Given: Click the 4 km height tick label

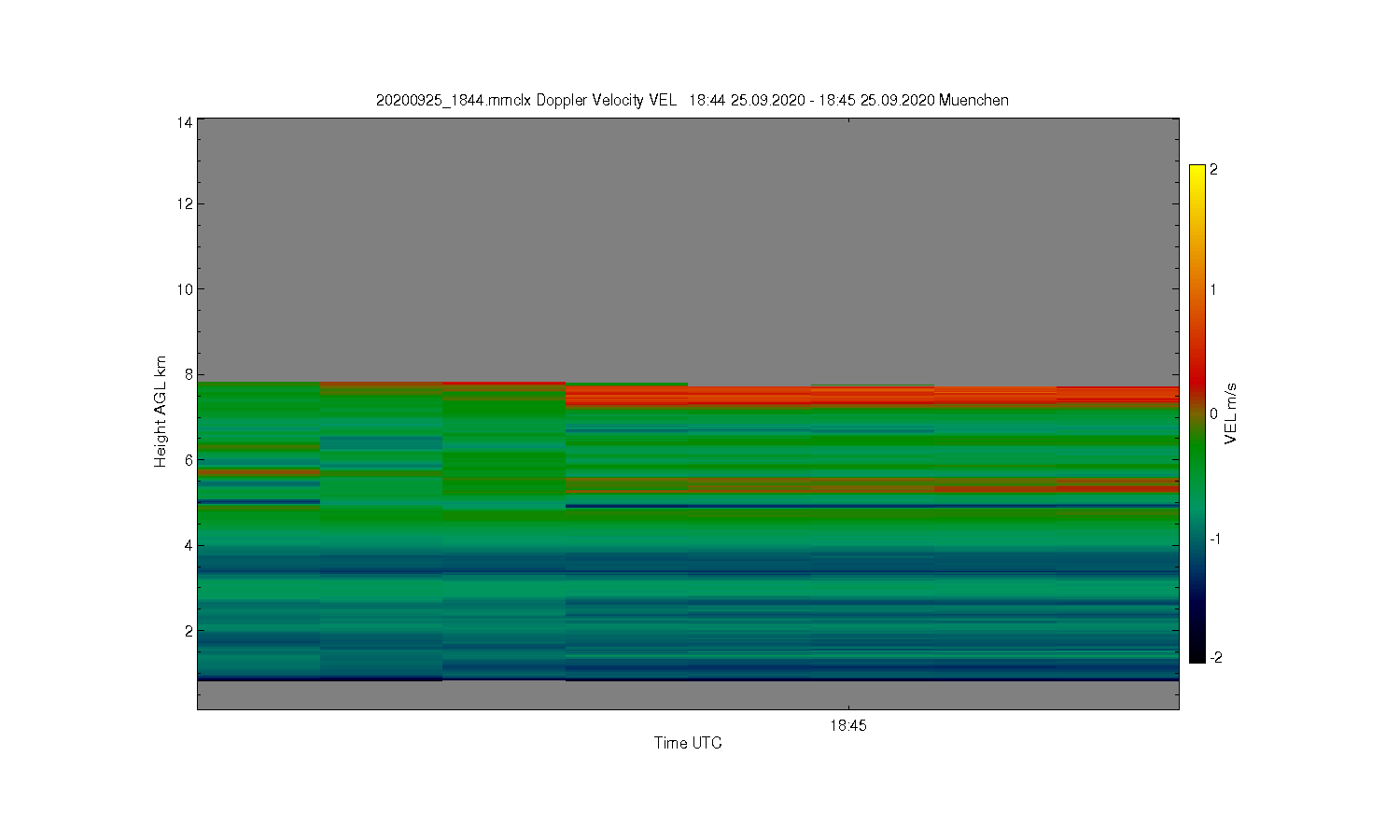Looking at the screenshot, I should pos(189,545).
